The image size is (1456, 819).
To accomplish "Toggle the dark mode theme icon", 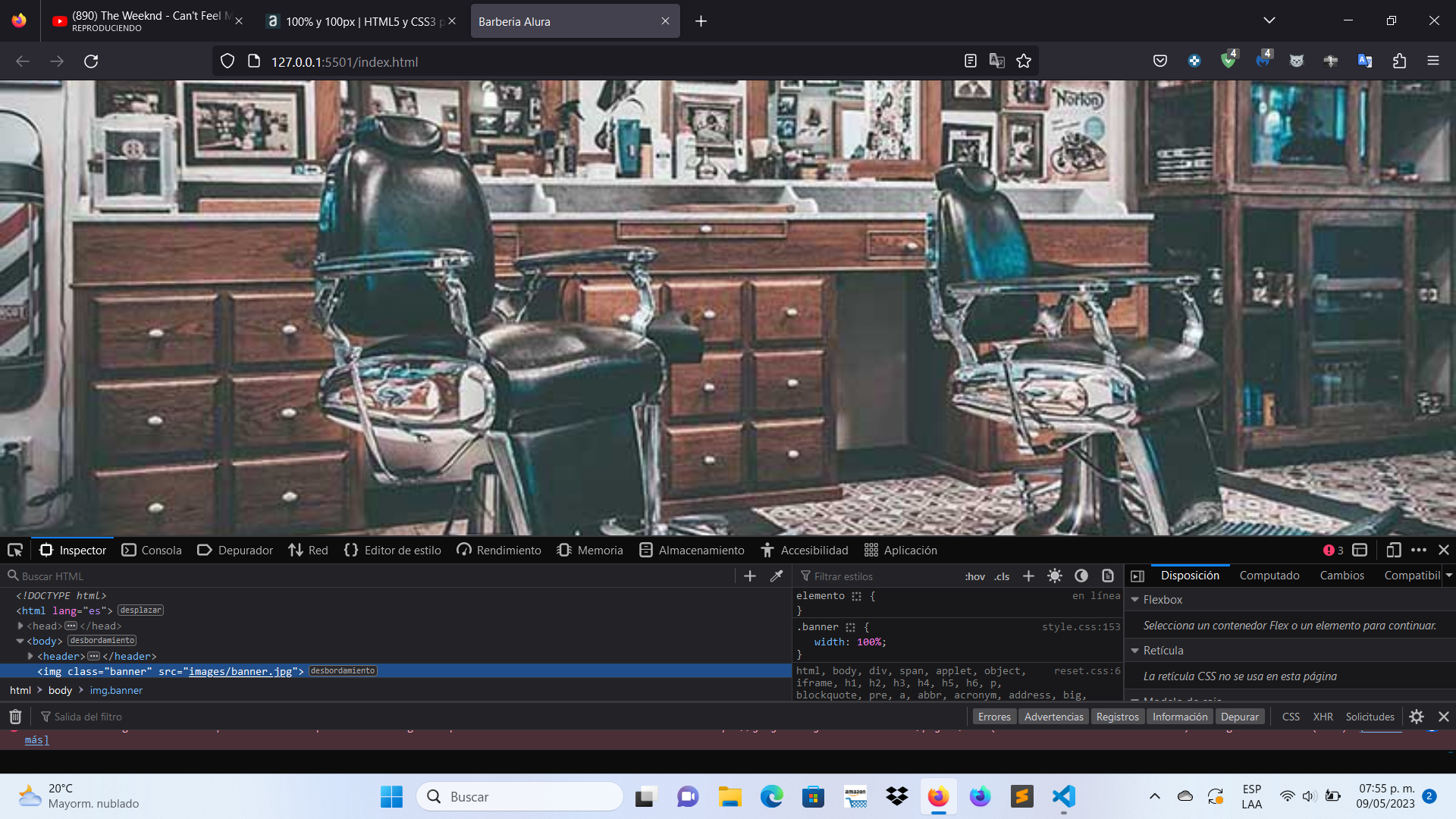I will (1081, 575).
